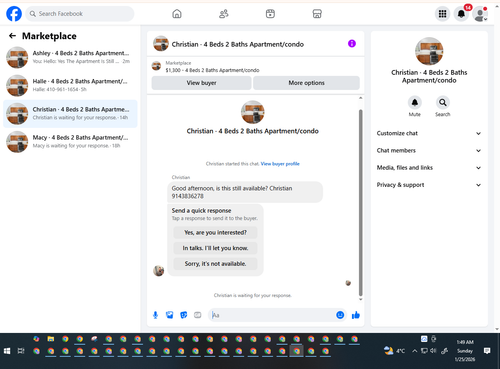Send a thumbs-up like
The height and width of the screenshot is (369, 500).
(356, 315)
